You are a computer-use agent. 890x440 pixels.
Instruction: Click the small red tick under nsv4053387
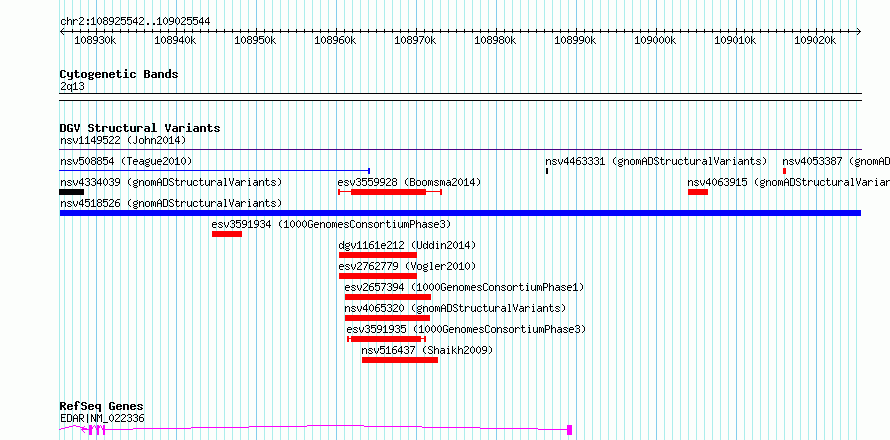click(784, 171)
